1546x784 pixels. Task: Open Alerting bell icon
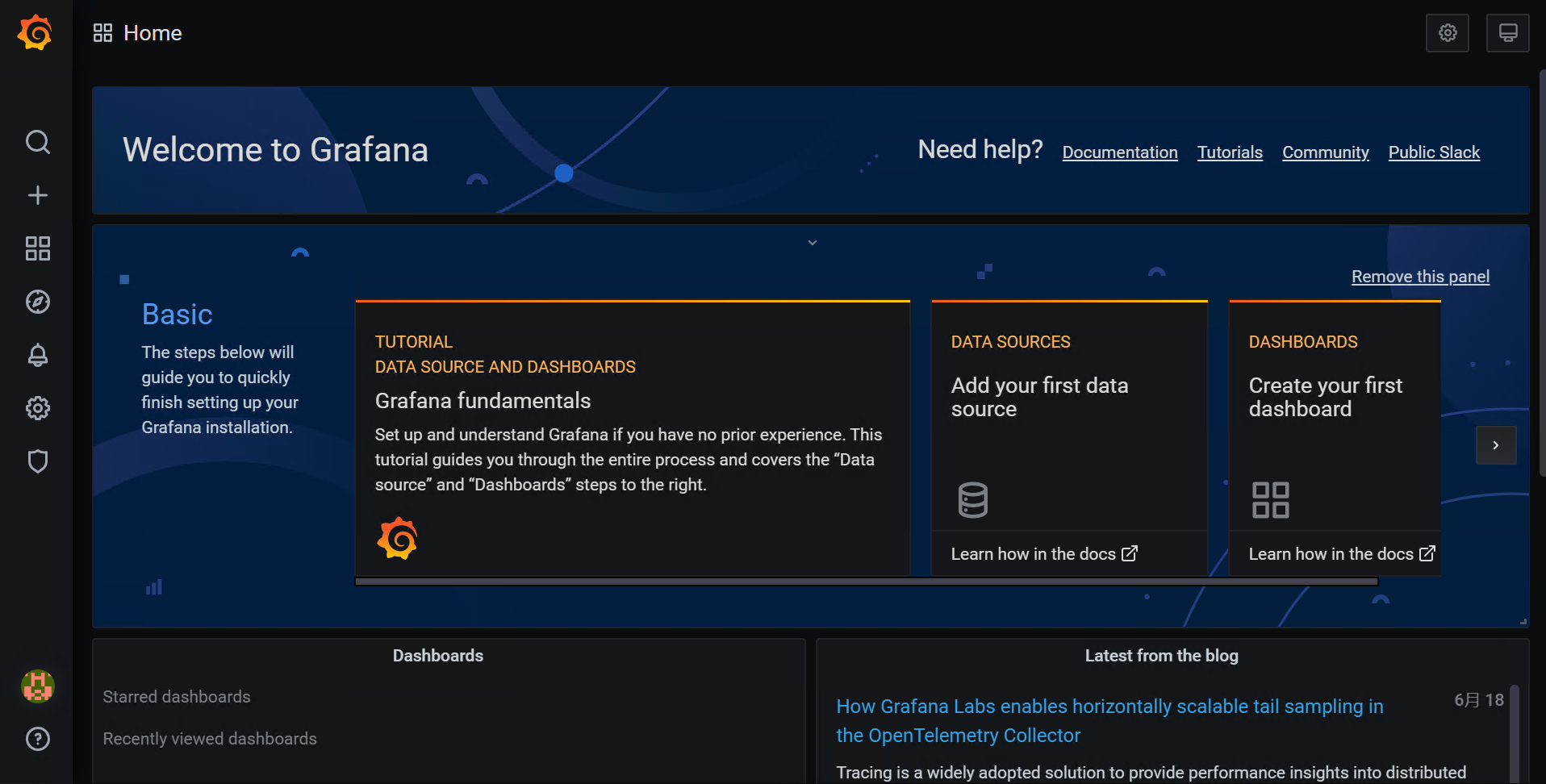pos(37,355)
